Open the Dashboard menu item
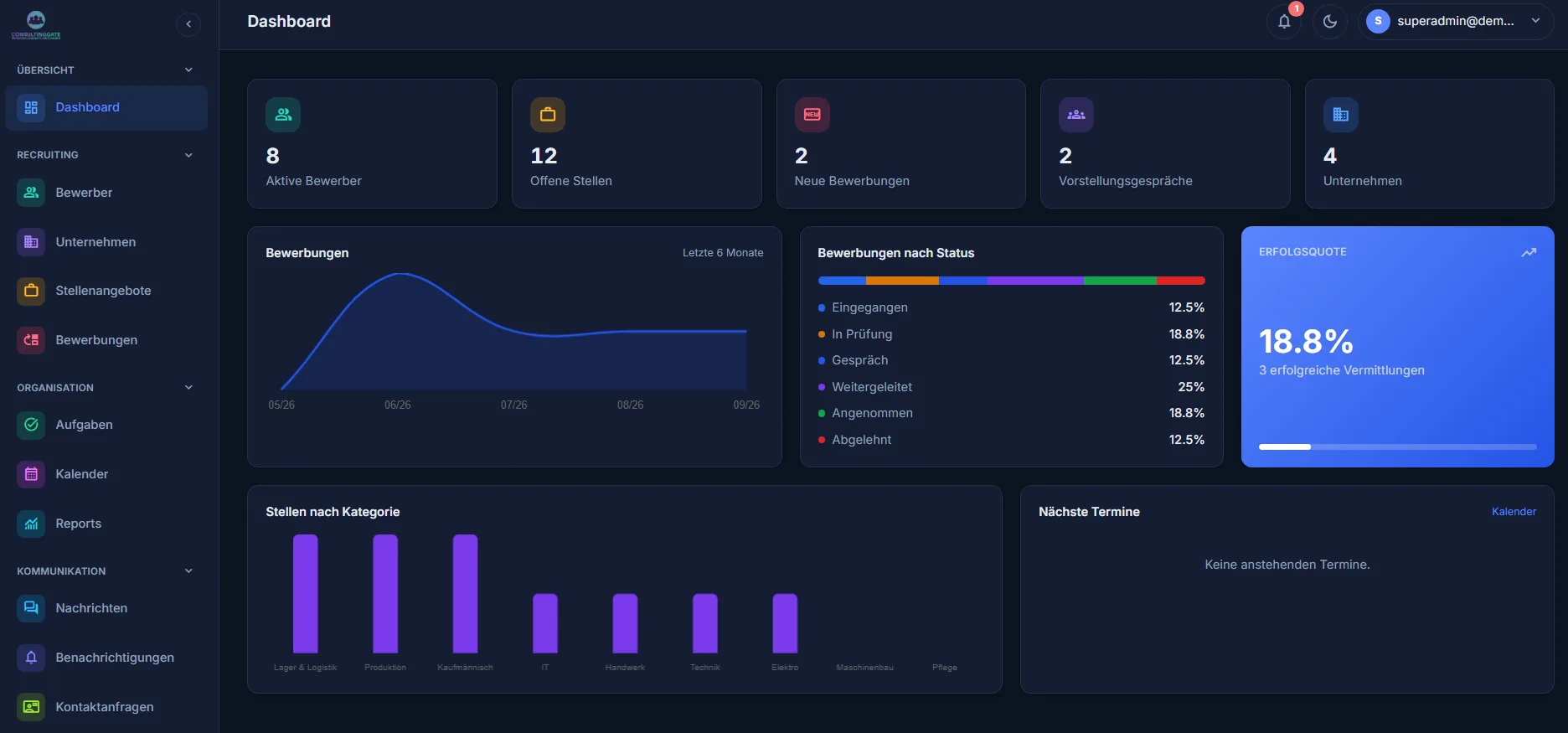 point(106,107)
